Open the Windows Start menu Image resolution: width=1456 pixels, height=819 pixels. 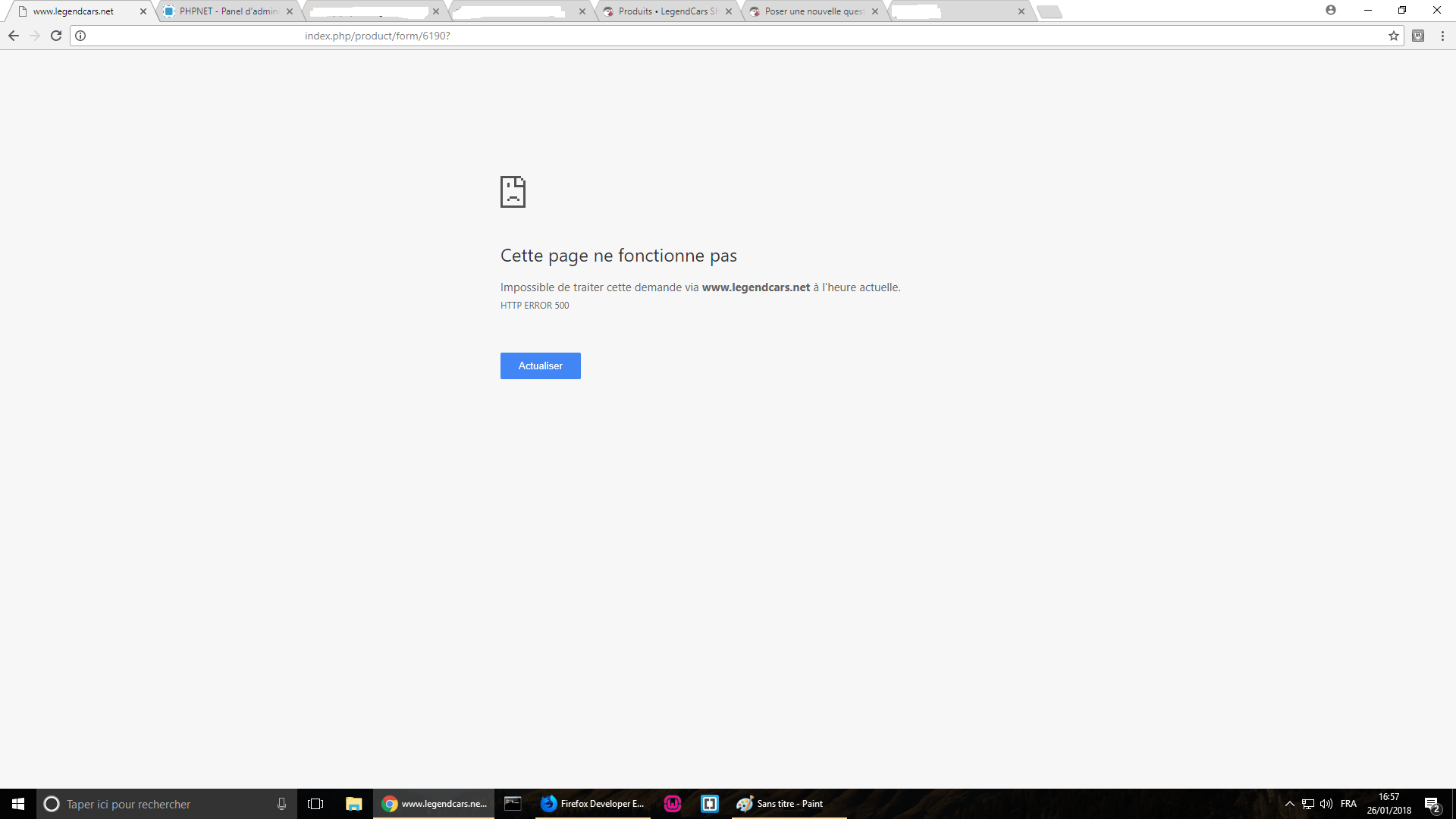pyautogui.click(x=18, y=804)
